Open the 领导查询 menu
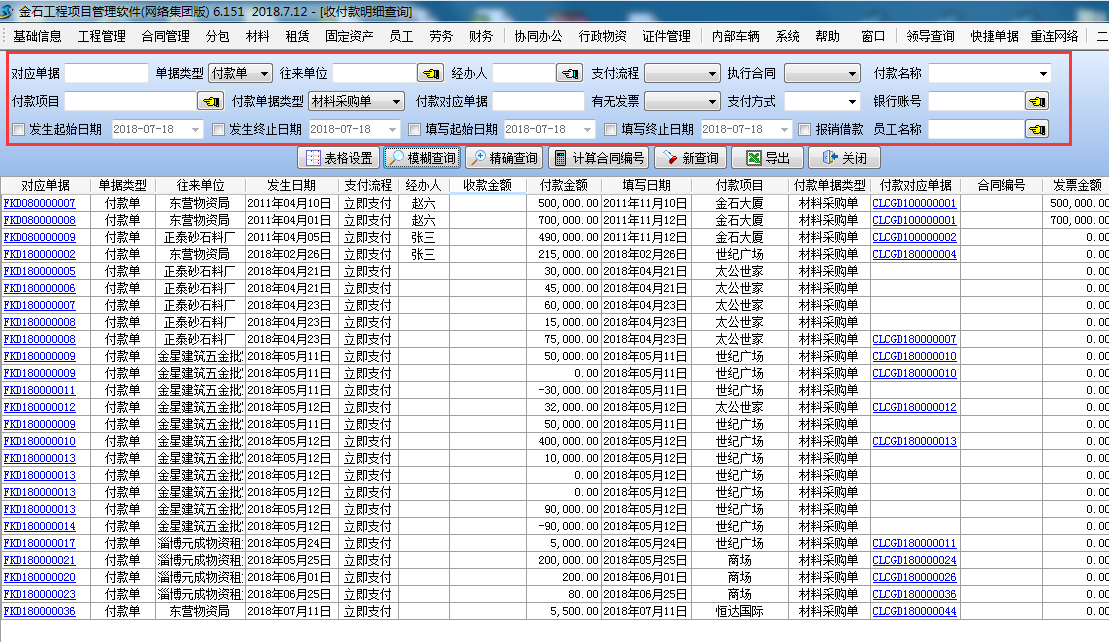1109x642 pixels. pos(931,36)
